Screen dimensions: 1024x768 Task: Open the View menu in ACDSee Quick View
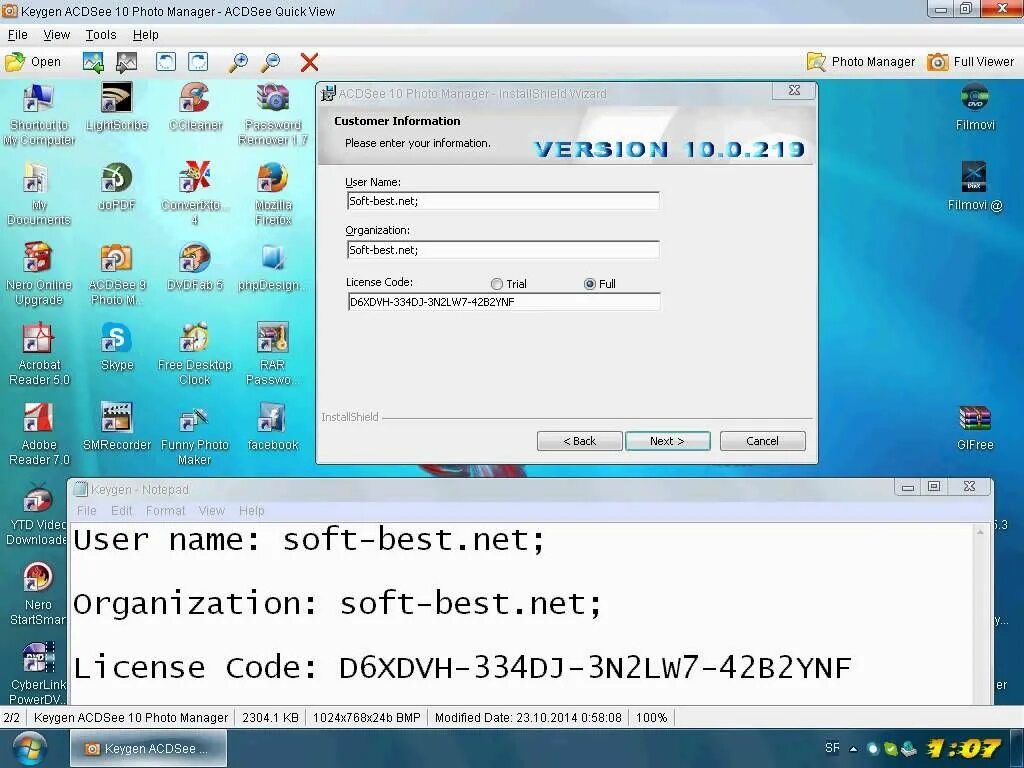pyautogui.click(x=56, y=35)
